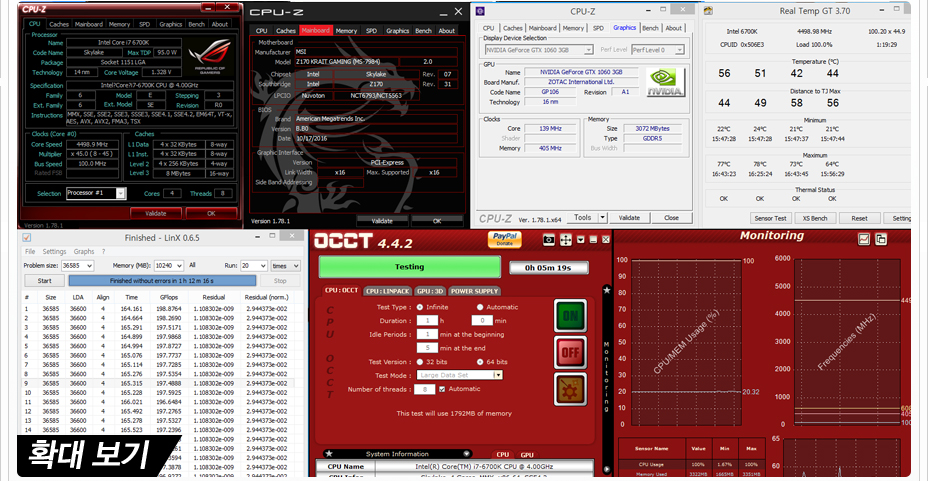Image resolution: width=928 pixels, height=481 pixels.
Task: Select the GPU tab under System Information
Action: 527,454
